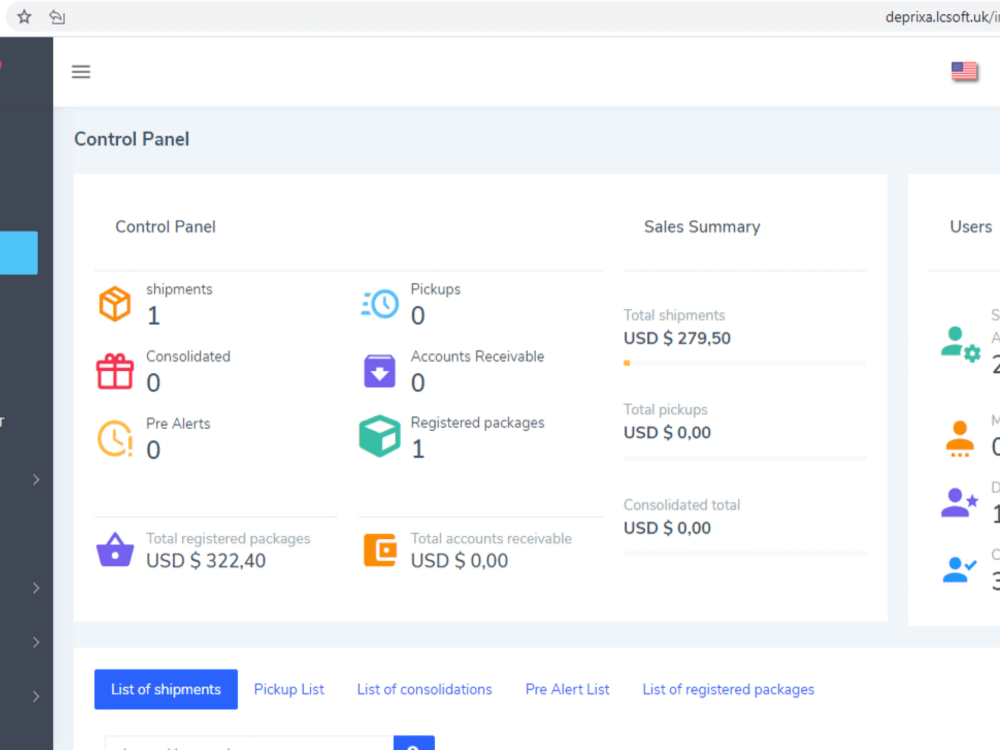Open the Pre Alert List tab
1000x750 pixels.
[568, 689]
